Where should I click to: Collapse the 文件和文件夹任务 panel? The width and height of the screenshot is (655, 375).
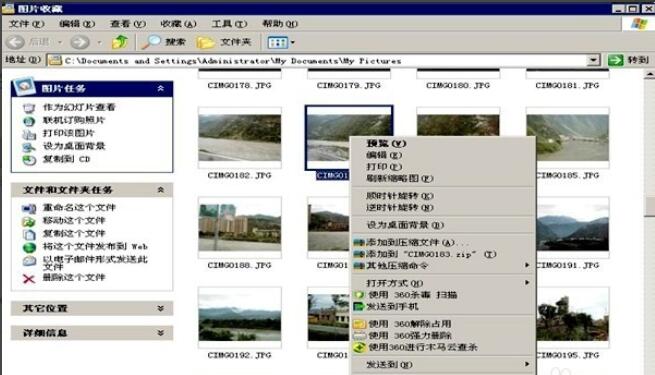[160, 190]
